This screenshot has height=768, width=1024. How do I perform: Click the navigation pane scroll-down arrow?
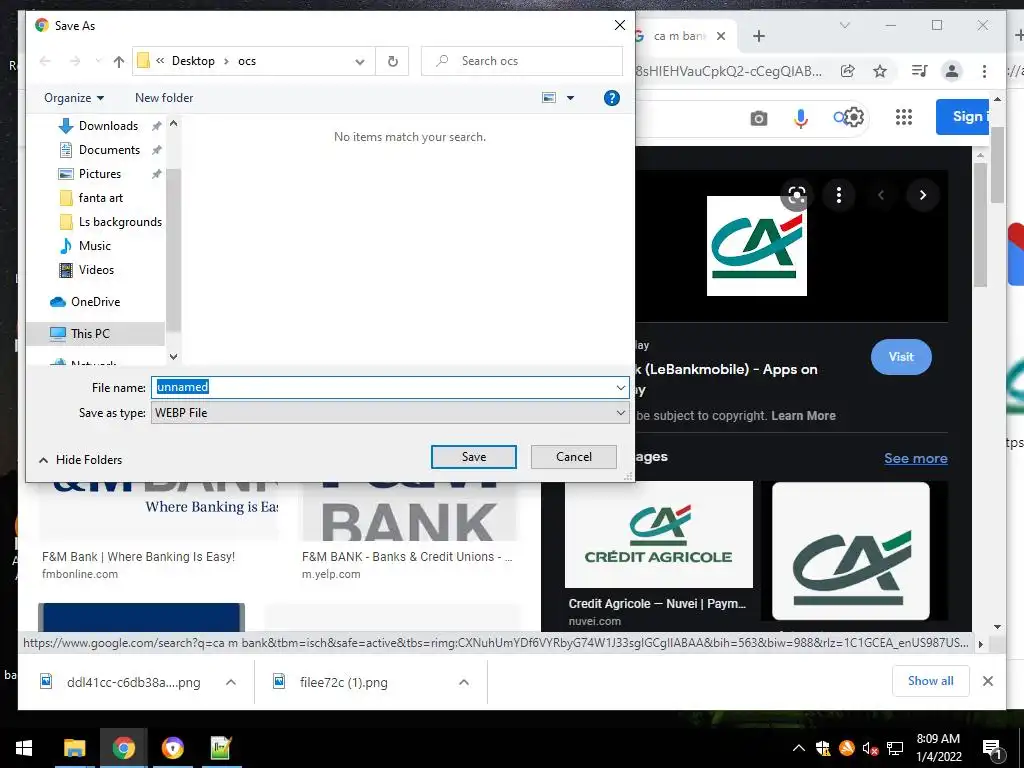point(173,357)
